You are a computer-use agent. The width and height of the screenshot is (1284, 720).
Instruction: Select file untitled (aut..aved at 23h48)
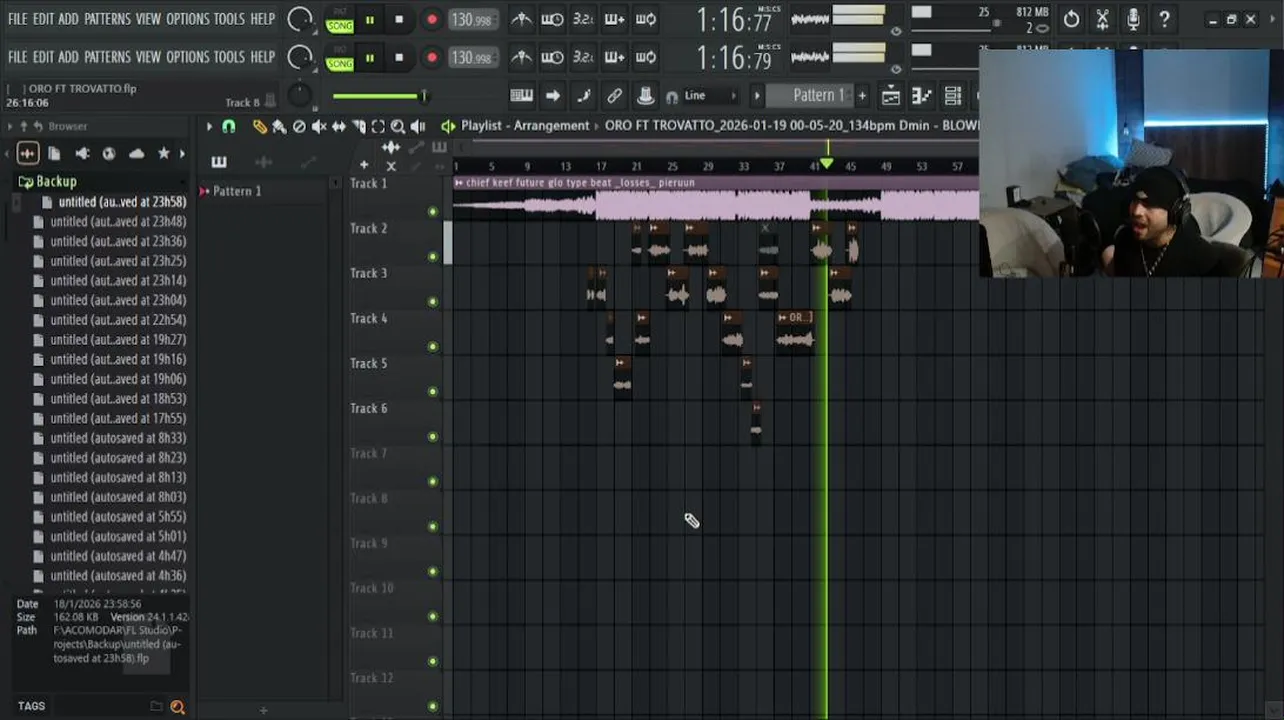[118, 222]
